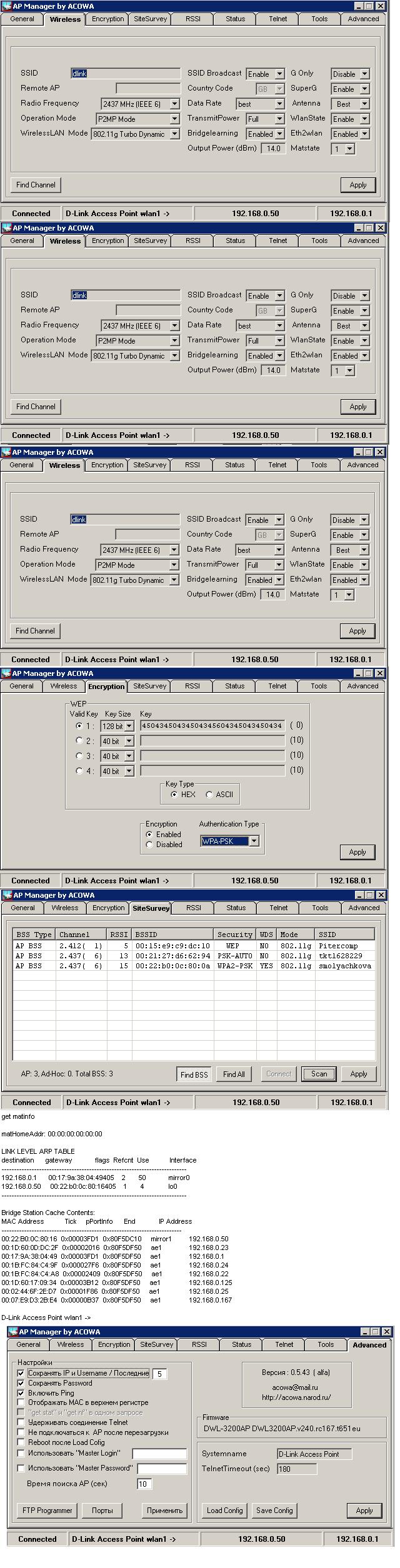Click the Save Config button

[274, 1510]
